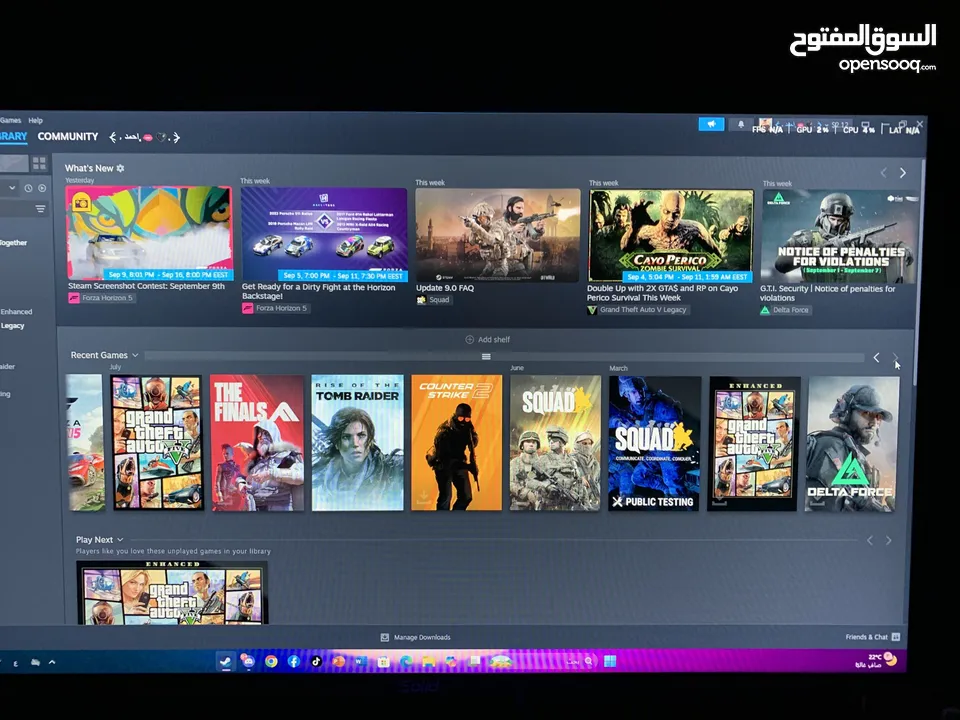Click the shelf drag handle icon
This screenshot has height=720, width=960.
(486, 356)
